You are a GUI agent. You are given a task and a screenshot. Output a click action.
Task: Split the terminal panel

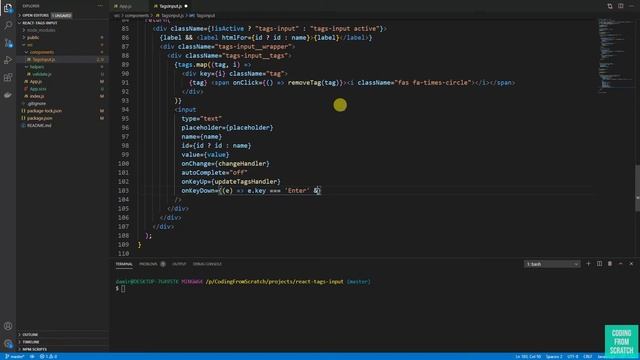click(x=599, y=264)
